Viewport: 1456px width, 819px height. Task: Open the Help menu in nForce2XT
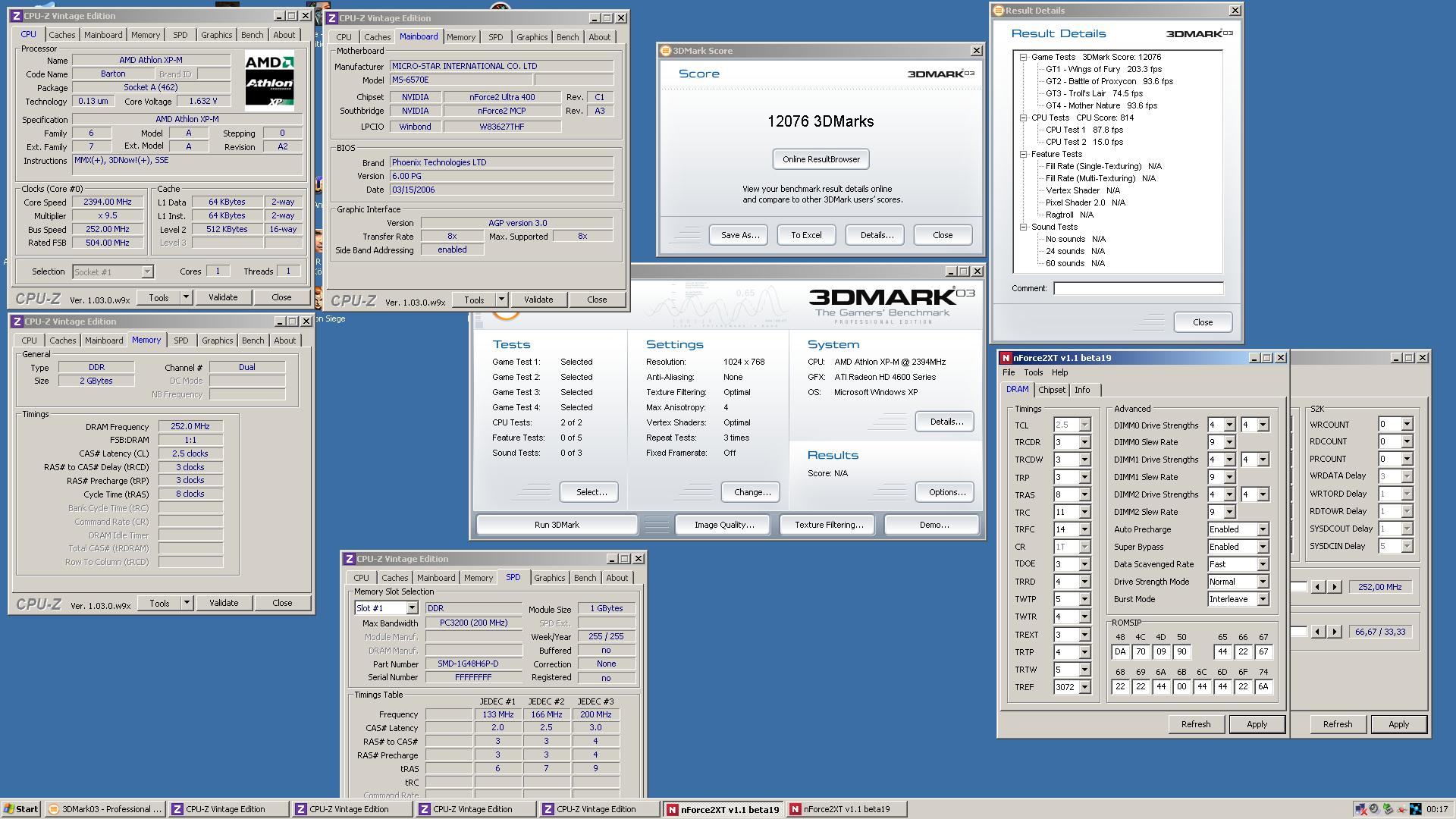[1059, 372]
